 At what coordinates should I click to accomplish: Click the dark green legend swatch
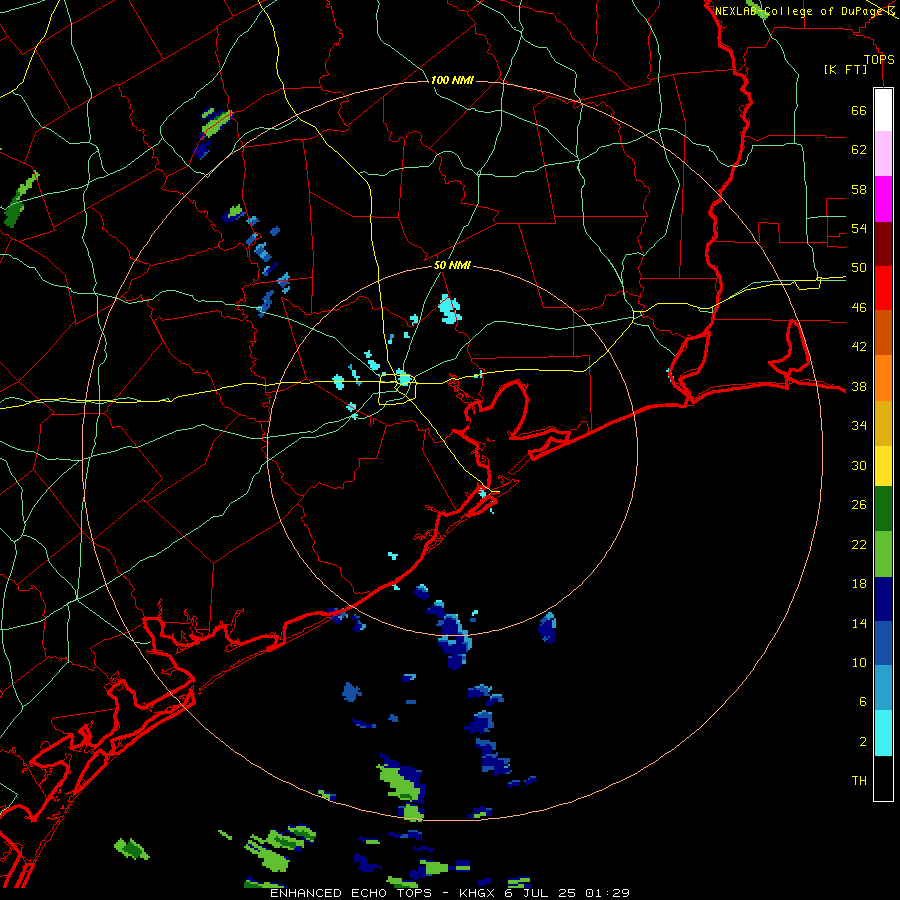(883, 509)
